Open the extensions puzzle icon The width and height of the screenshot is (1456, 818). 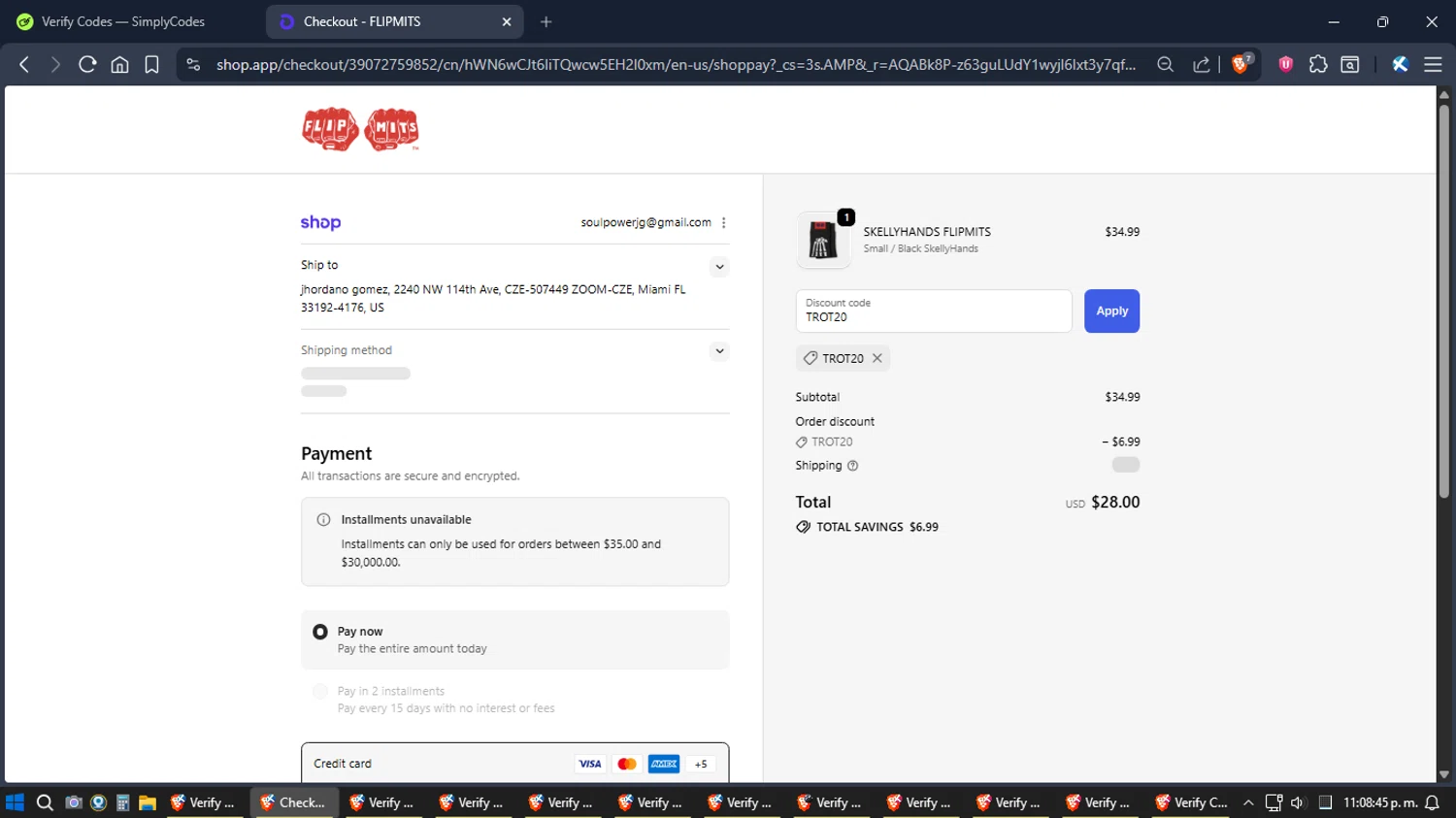pyautogui.click(x=1317, y=64)
